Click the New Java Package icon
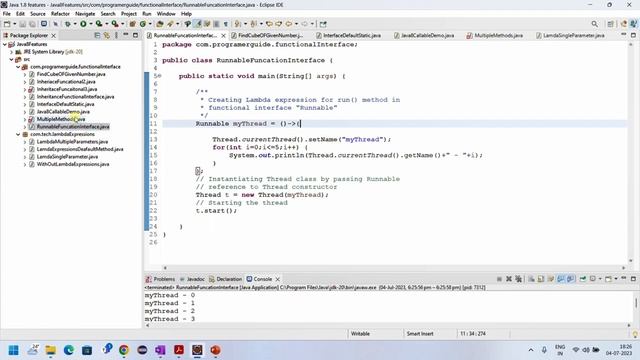 pyautogui.click(x=132, y=24)
